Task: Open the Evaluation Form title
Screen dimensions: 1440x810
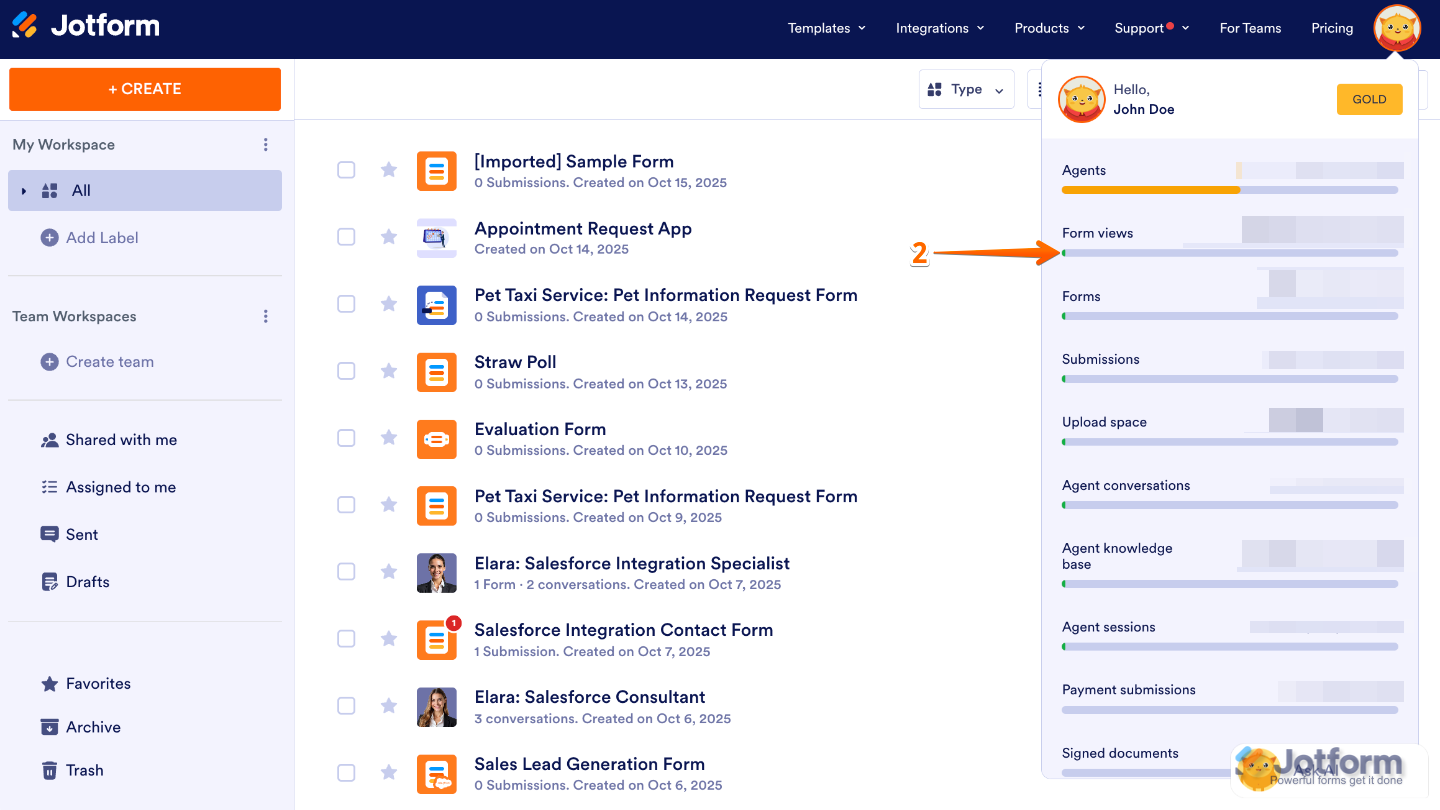Action: pos(540,429)
